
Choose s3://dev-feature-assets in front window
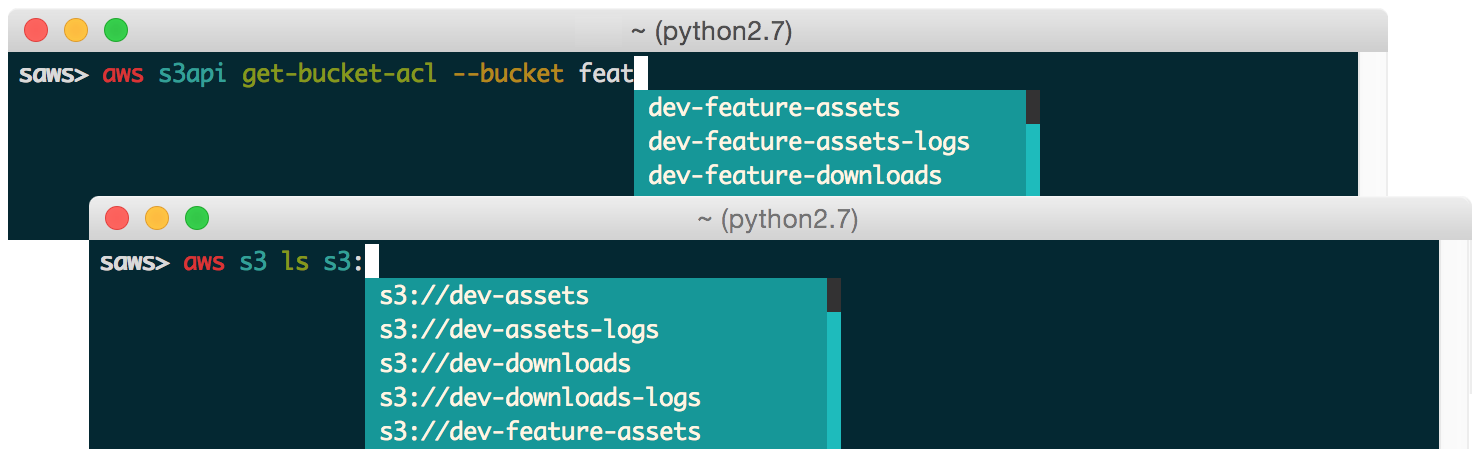[596, 431]
